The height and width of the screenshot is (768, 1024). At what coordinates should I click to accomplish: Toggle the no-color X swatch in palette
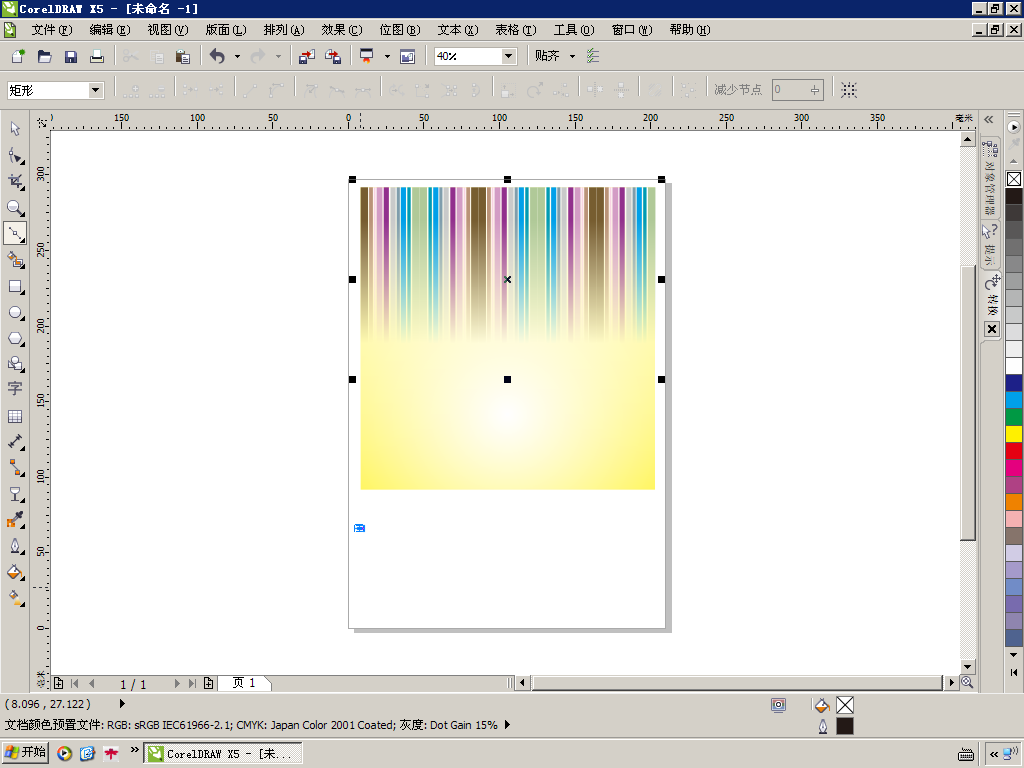point(1013,179)
